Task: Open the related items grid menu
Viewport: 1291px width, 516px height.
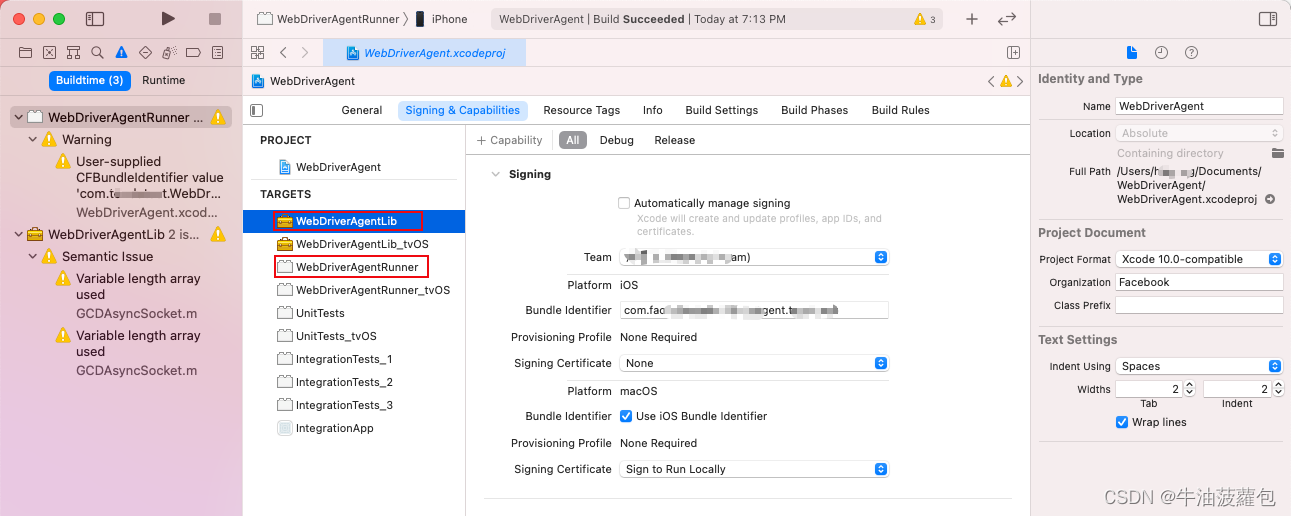Action: point(257,52)
